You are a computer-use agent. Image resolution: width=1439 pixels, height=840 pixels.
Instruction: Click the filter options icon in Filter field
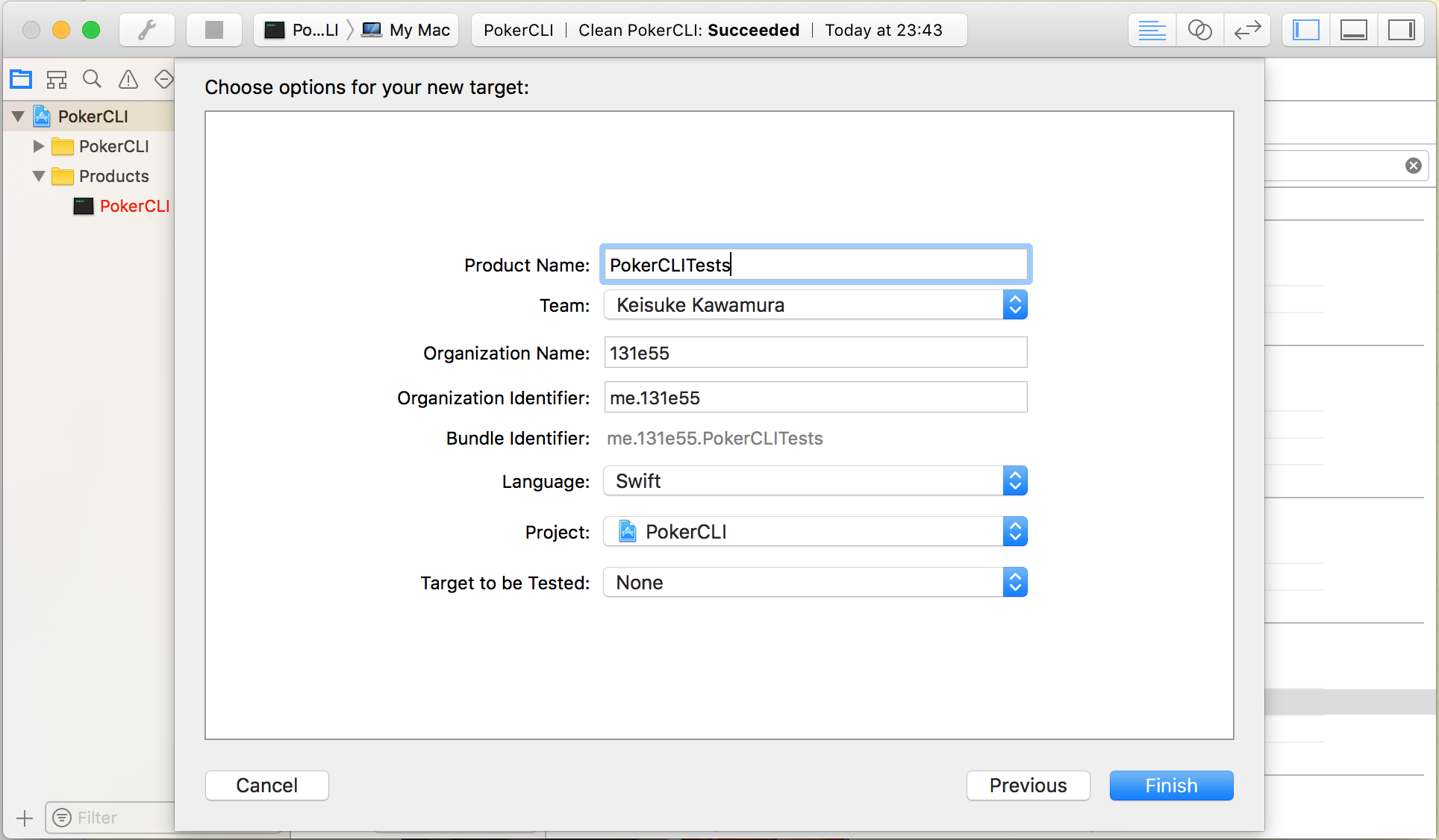point(63,818)
